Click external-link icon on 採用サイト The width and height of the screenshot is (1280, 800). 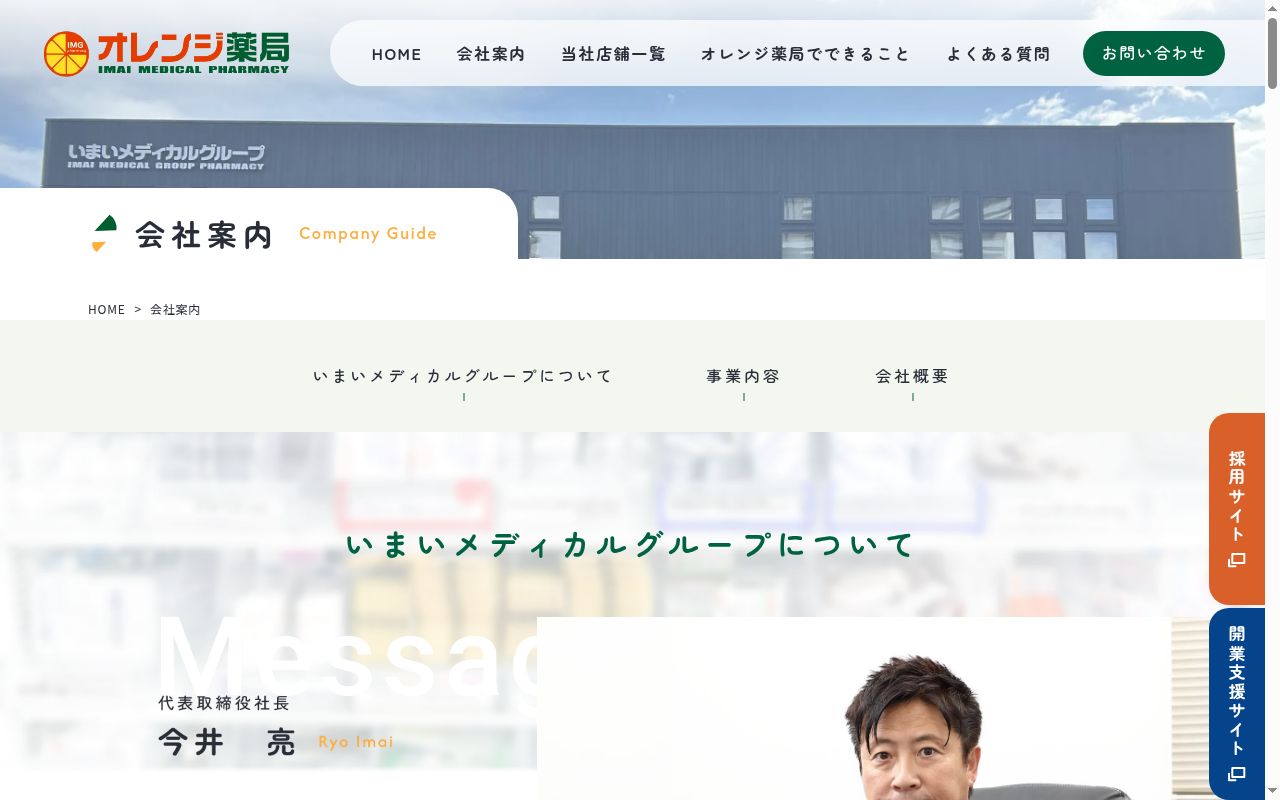1237,560
